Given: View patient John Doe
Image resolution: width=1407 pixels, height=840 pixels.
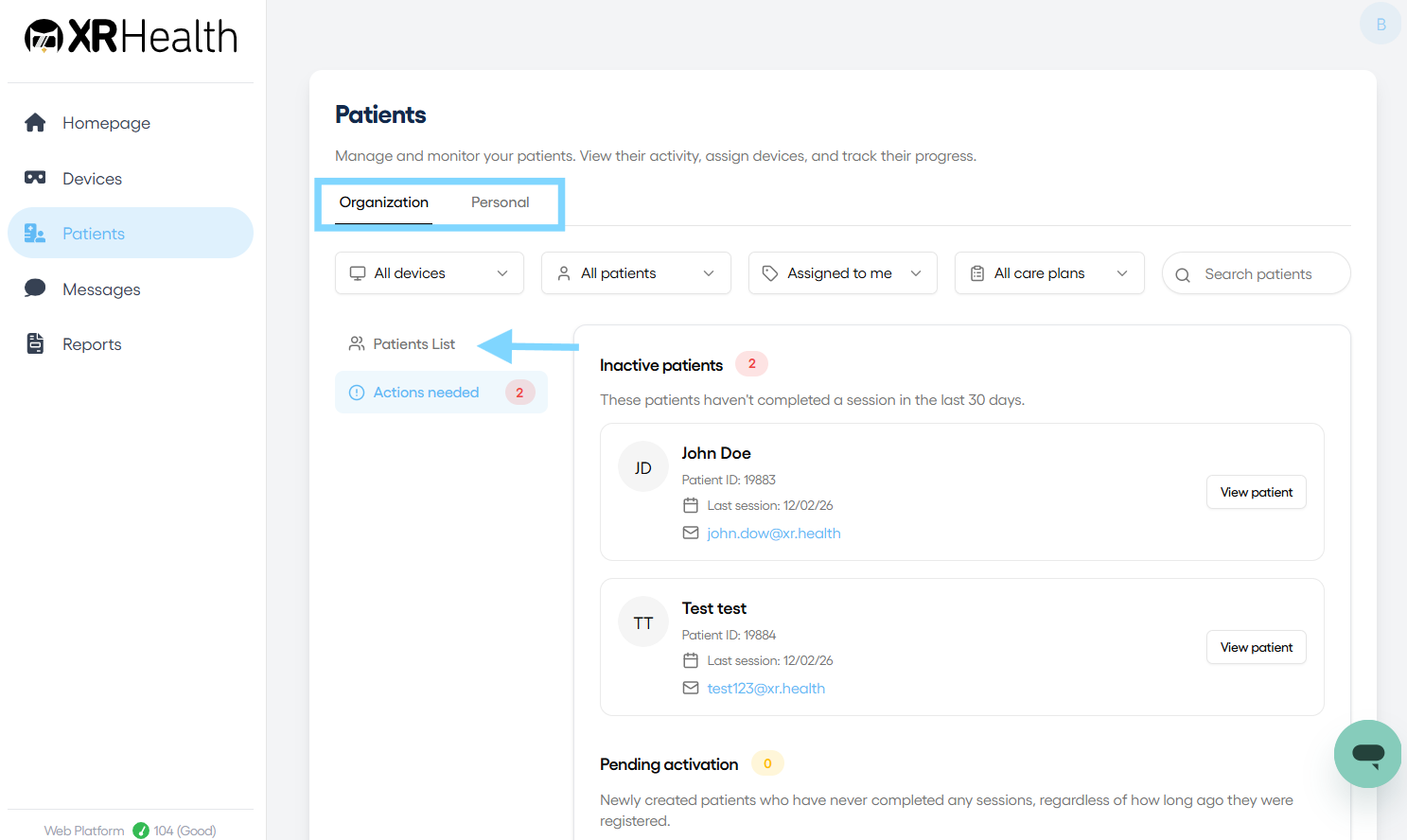Looking at the screenshot, I should (x=1257, y=492).
